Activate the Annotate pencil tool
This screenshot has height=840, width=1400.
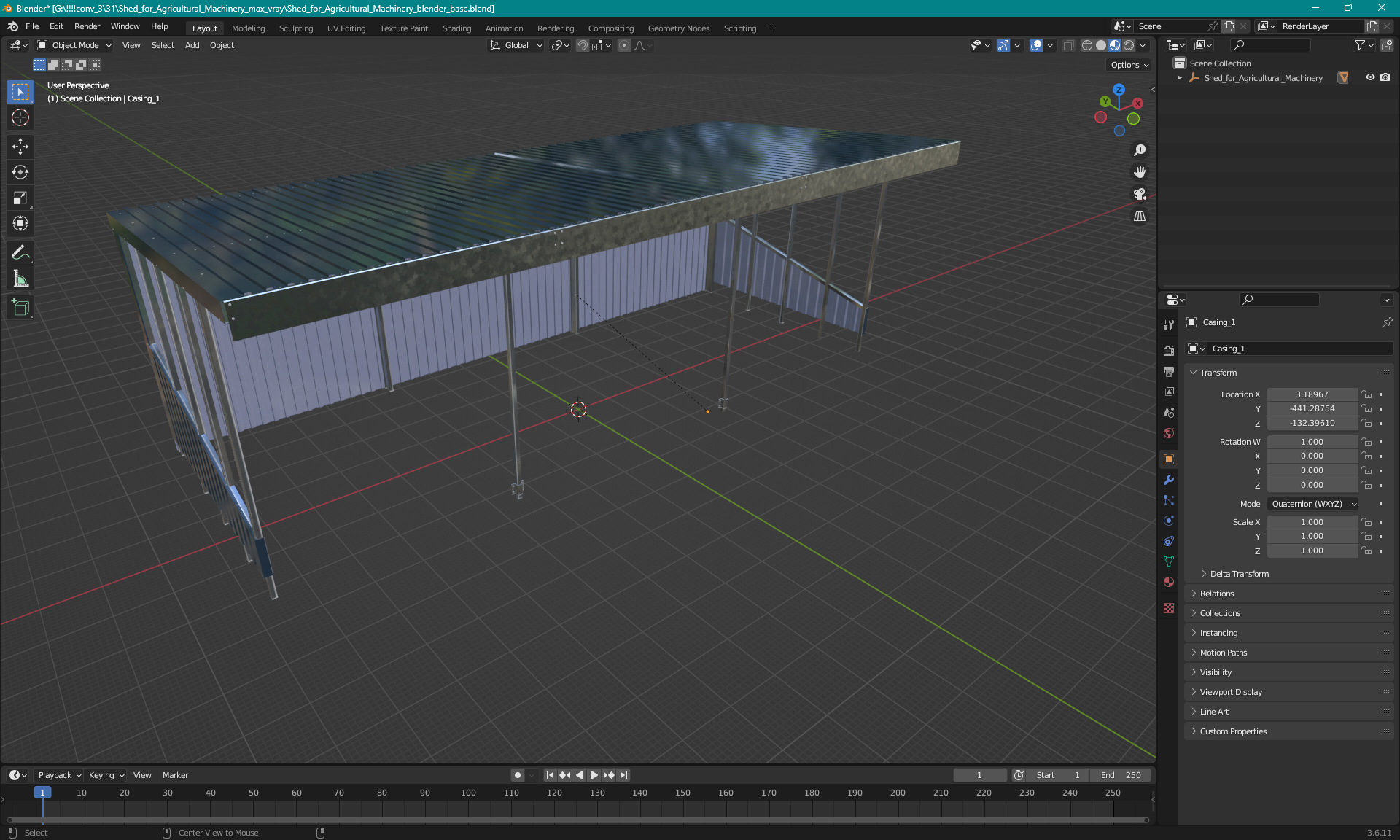(20, 253)
